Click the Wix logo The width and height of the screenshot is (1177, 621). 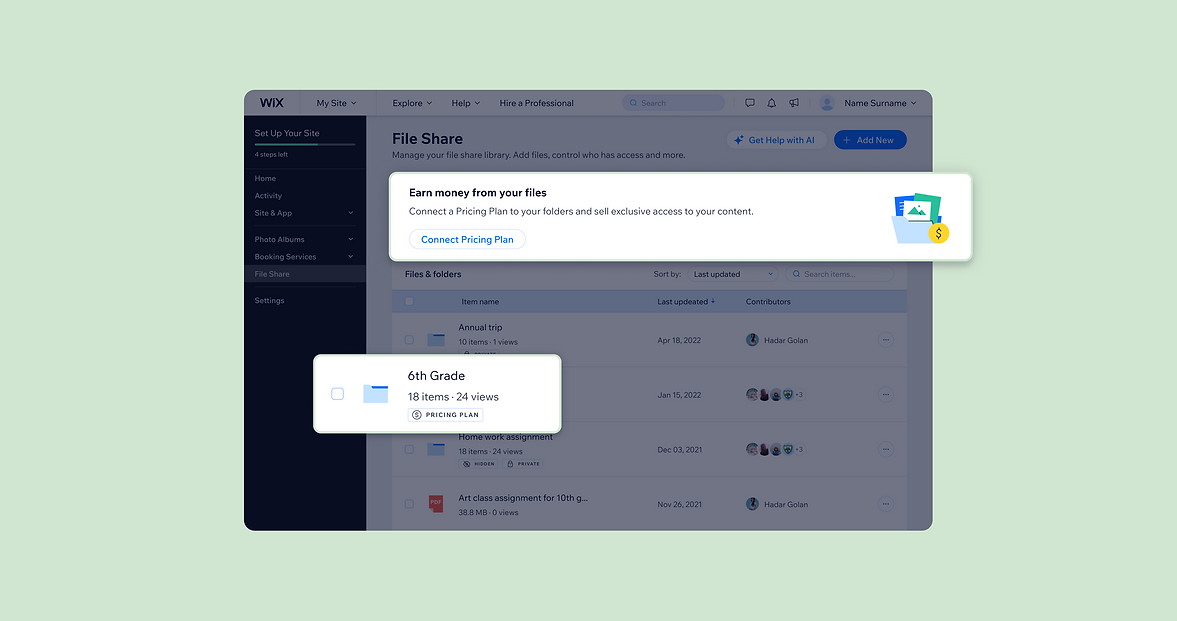pos(272,103)
